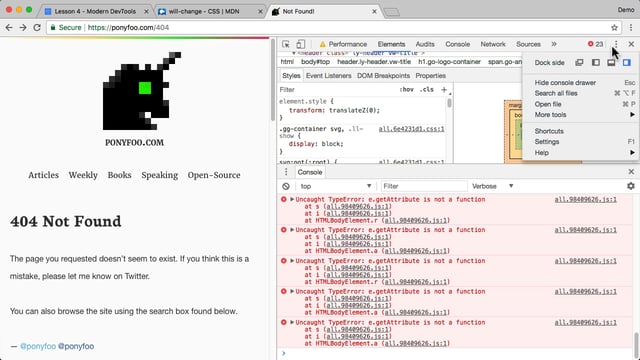Expand the first Uncaught TypeError entry
The height and width of the screenshot is (360, 640).
point(292,199)
